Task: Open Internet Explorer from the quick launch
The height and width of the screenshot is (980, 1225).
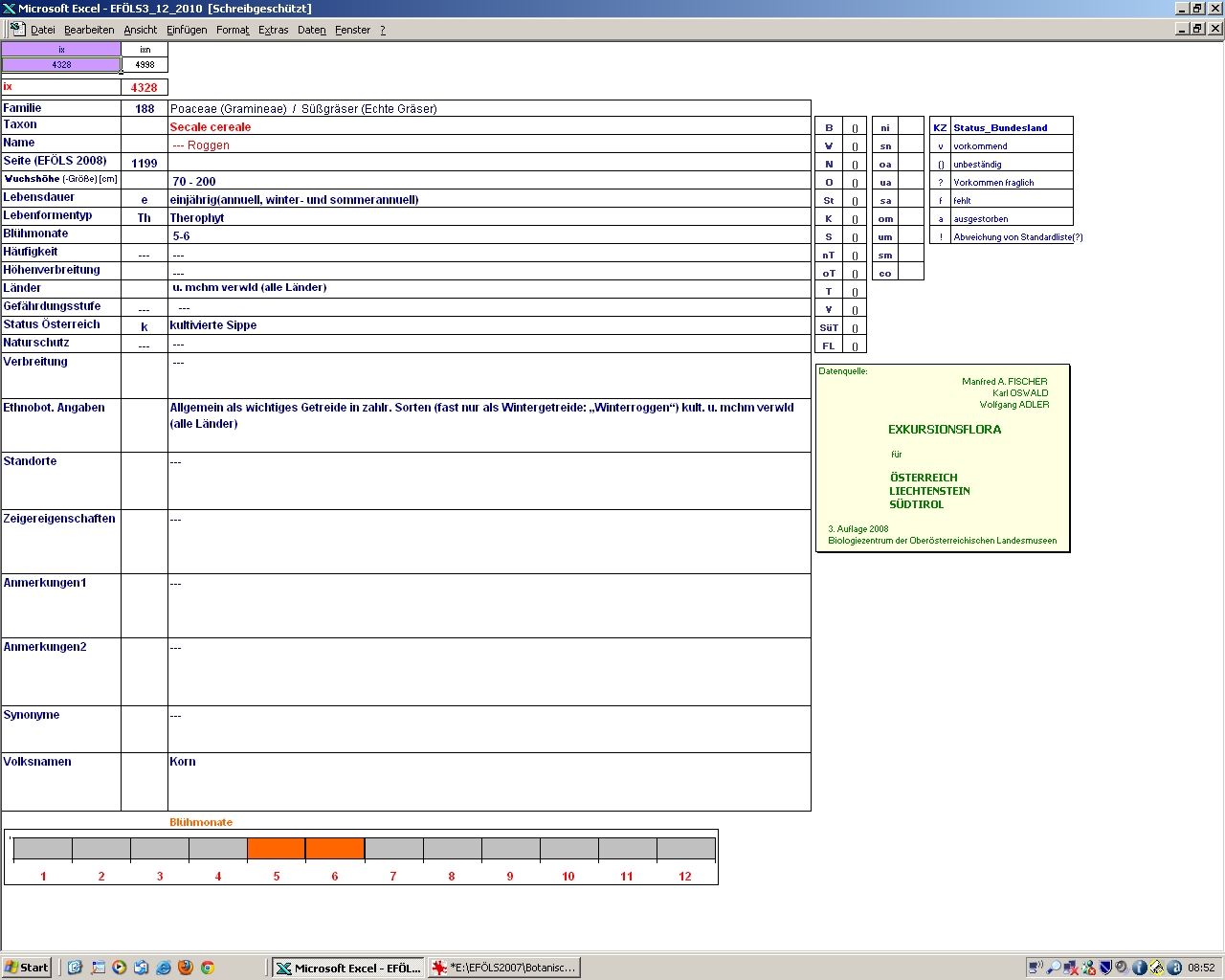Action: [x=164, y=968]
